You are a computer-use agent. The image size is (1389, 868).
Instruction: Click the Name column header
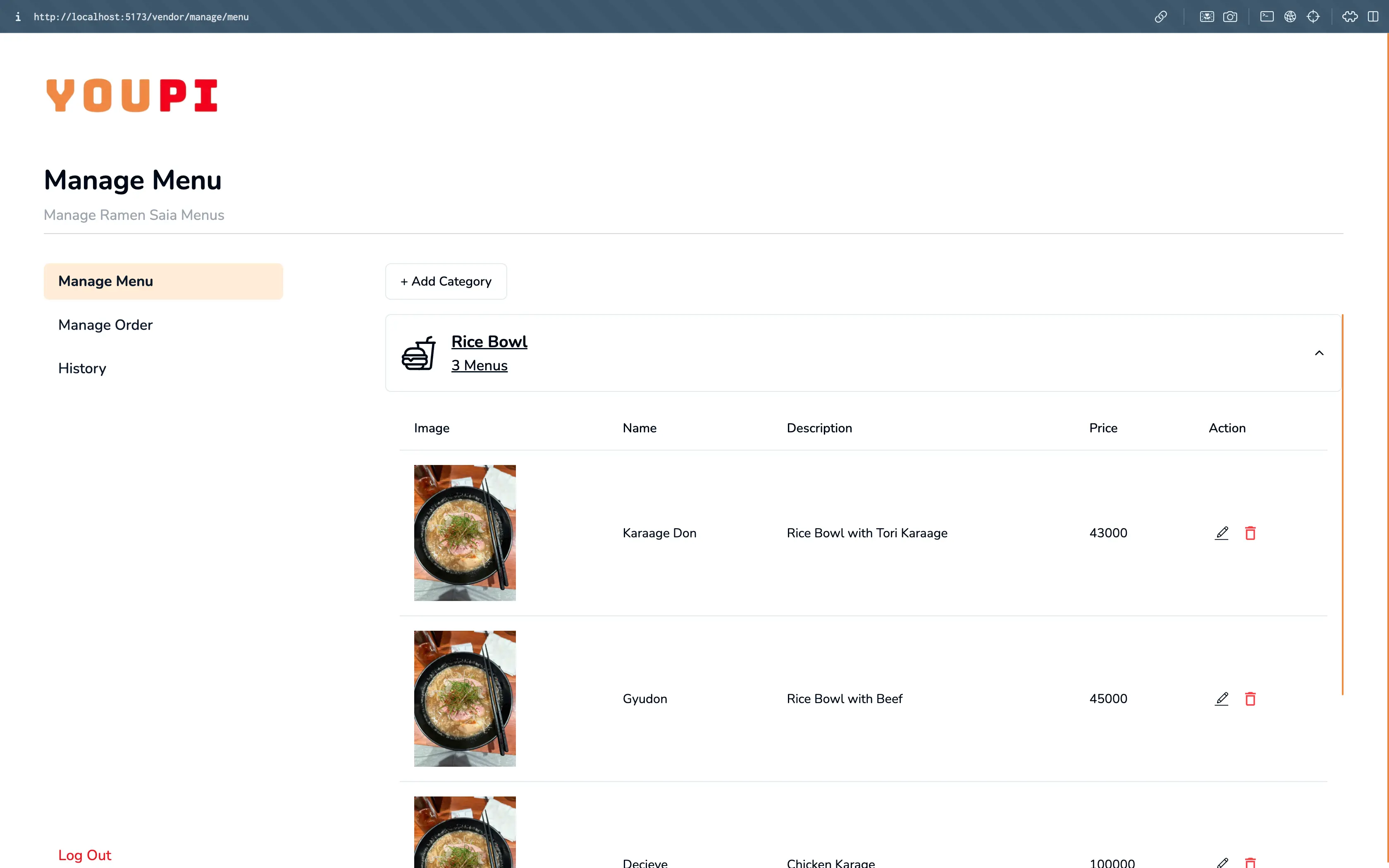point(640,428)
